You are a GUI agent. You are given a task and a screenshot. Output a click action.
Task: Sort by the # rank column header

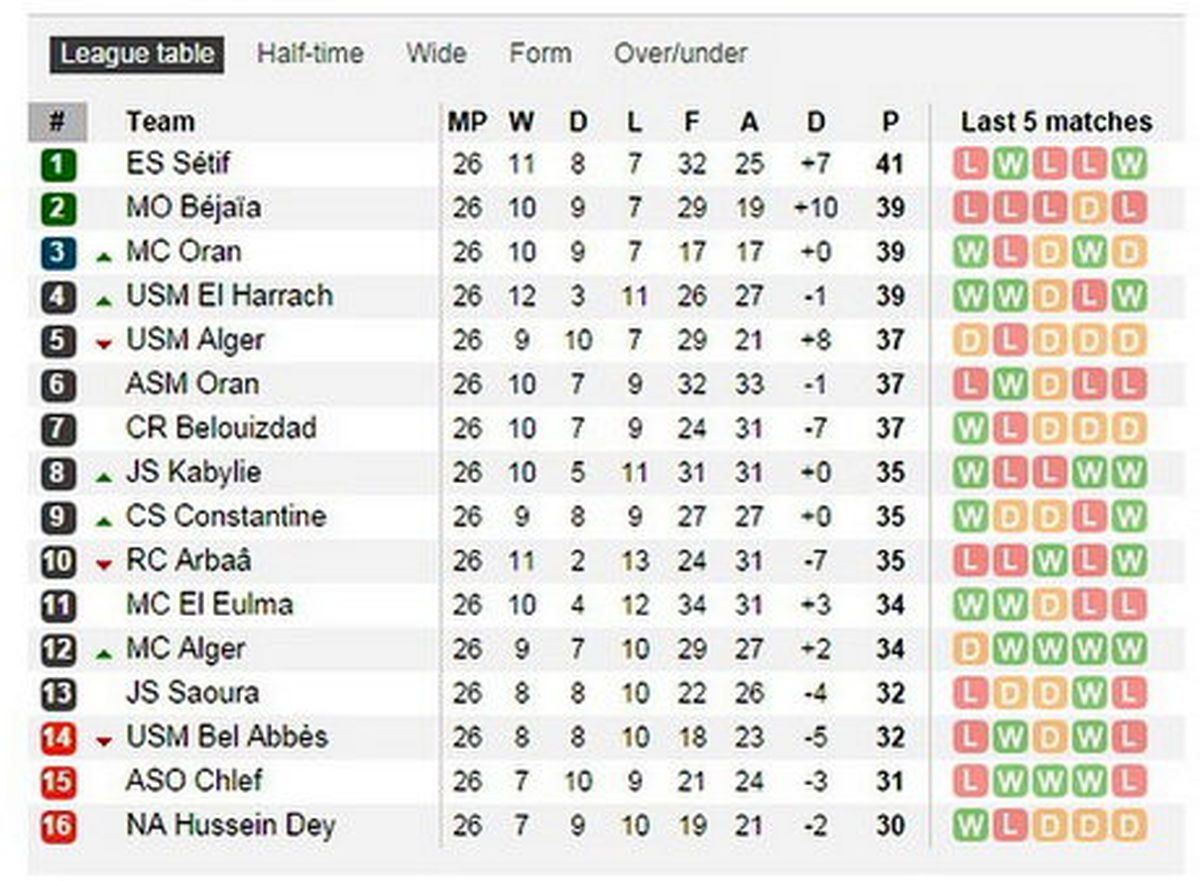57,121
